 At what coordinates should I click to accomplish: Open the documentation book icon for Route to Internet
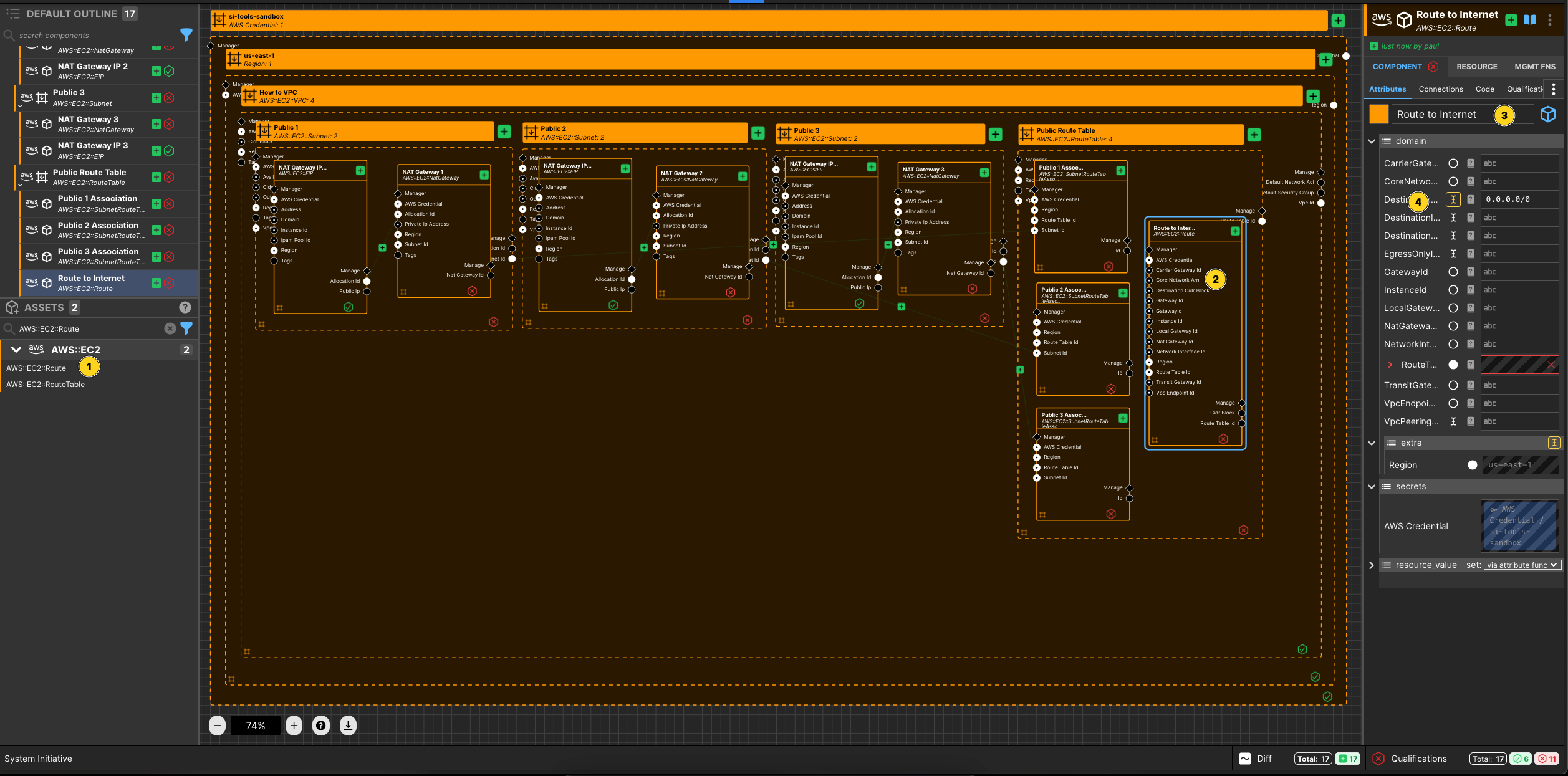(x=1529, y=20)
